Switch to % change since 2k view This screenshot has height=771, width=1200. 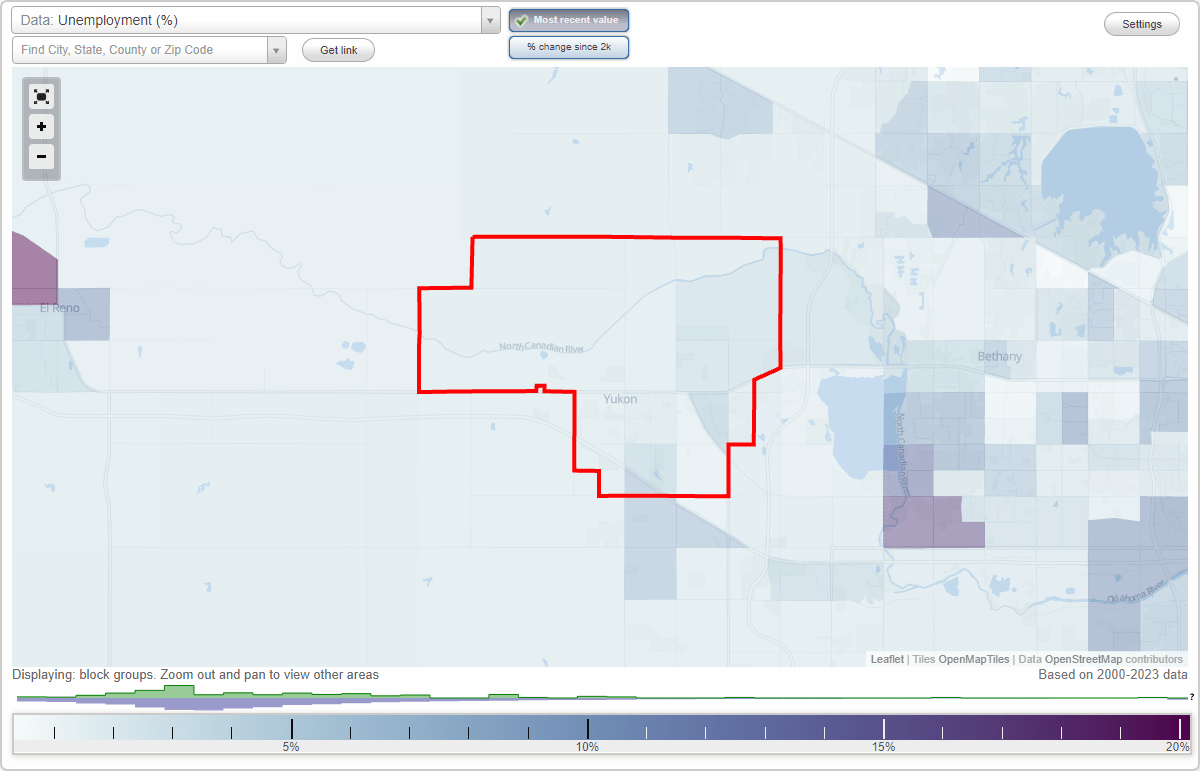click(x=568, y=46)
